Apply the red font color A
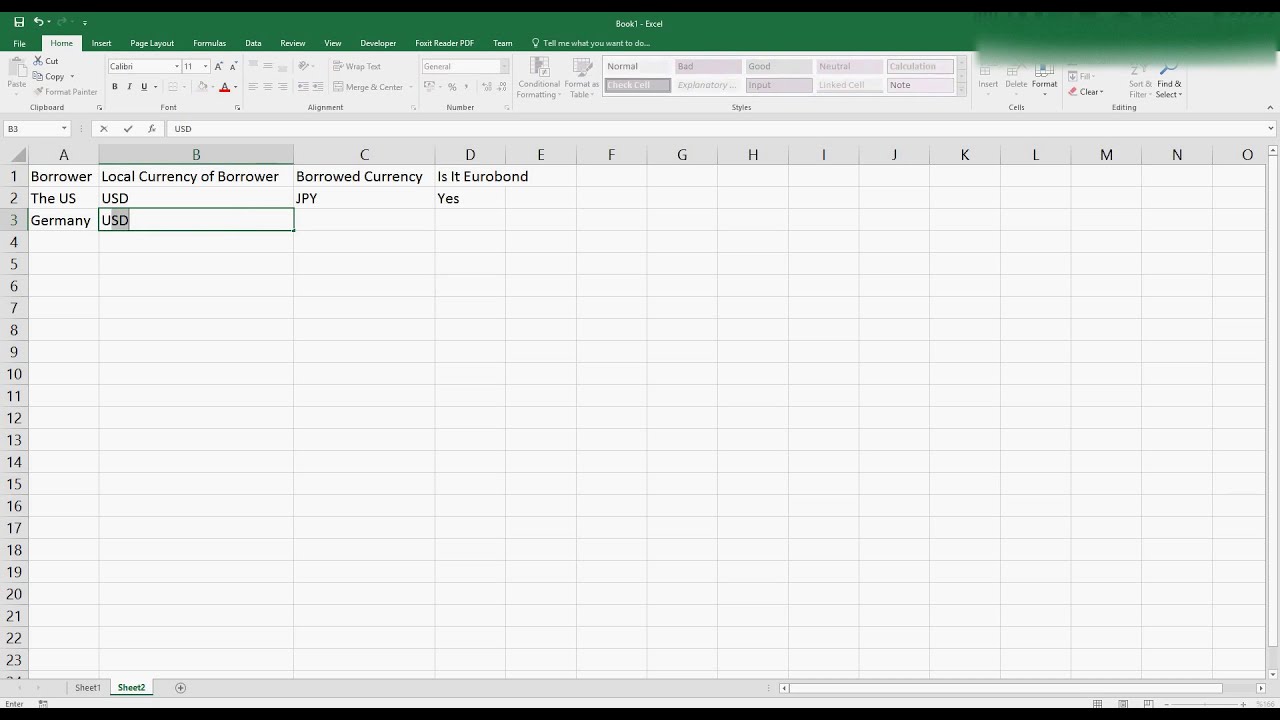Screen dimensions: 1280x720 pos(224,87)
